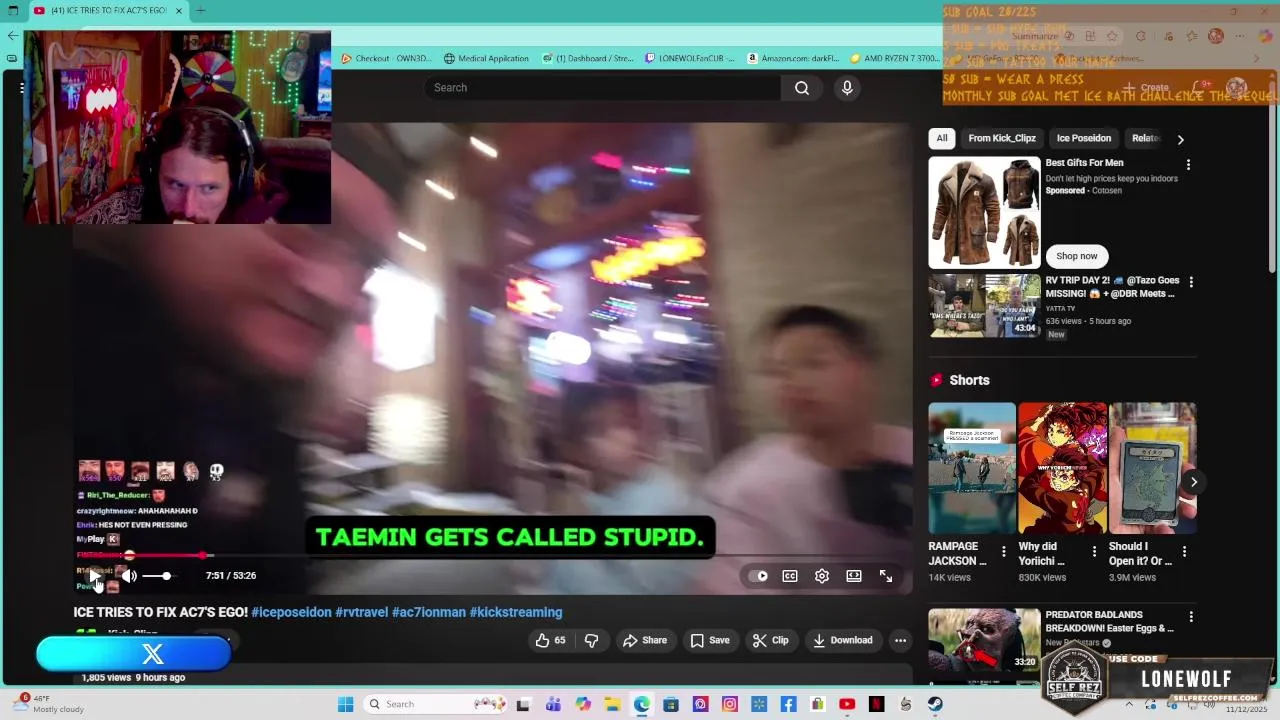Dislike the video with thumbs down
The height and width of the screenshot is (720, 1280).
point(591,640)
